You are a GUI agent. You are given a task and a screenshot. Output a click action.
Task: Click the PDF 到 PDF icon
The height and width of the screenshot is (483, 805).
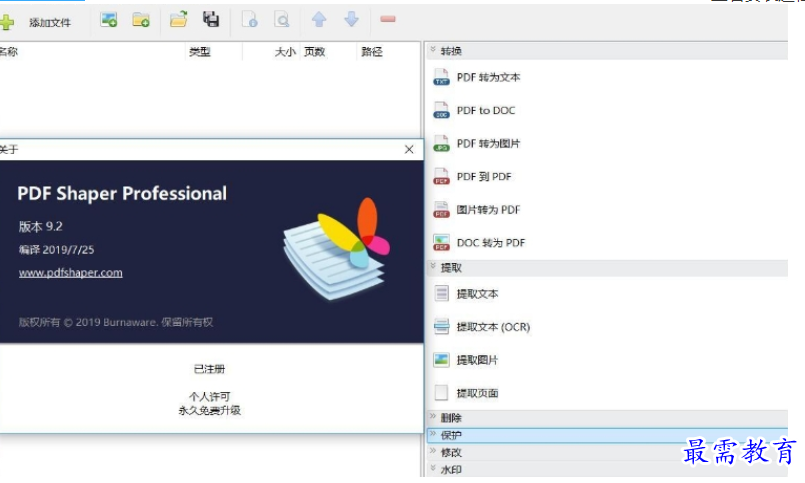(x=441, y=177)
